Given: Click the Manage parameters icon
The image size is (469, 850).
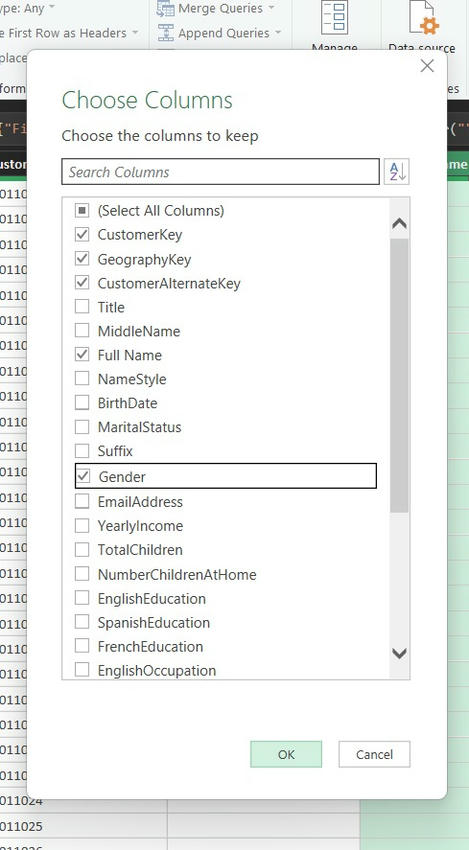Looking at the screenshot, I should point(335,17).
